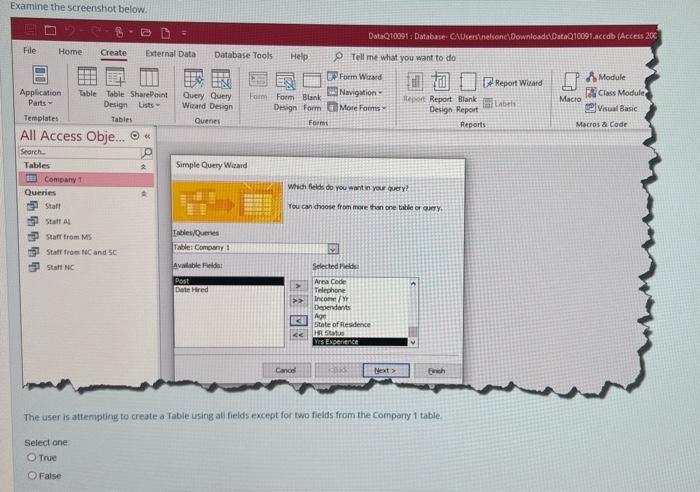Image resolution: width=700 pixels, height=492 pixels.
Task: Open the Database Tools tab
Action: pos(243,55)
